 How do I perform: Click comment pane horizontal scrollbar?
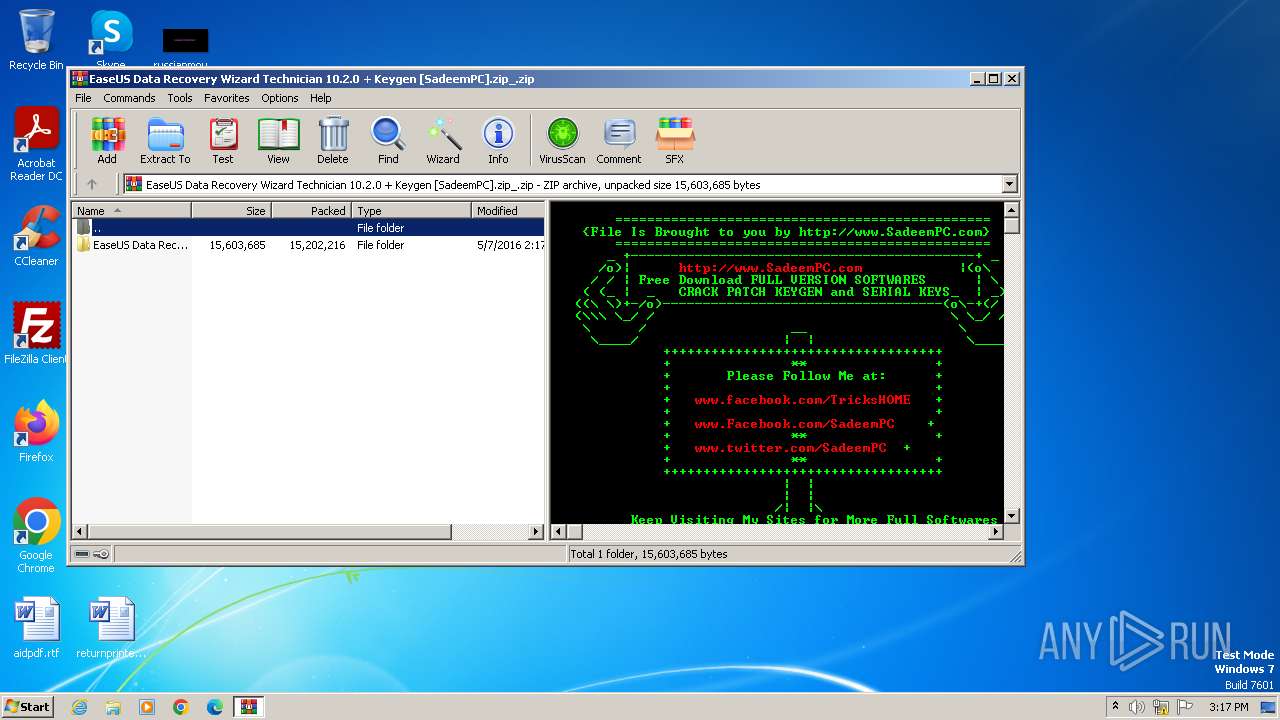pyautogui.click(x=777, y=532)
